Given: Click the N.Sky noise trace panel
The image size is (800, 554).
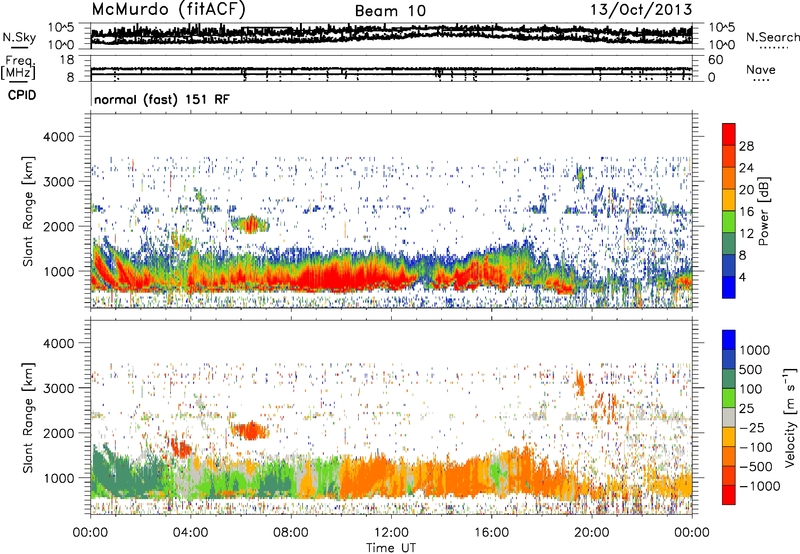Looking at the screenshot, I should coord(391,36).
